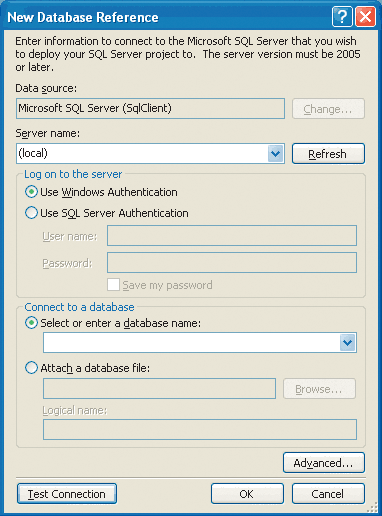
Task: Open the database name dropdown list
Action: tap(348, 342)
